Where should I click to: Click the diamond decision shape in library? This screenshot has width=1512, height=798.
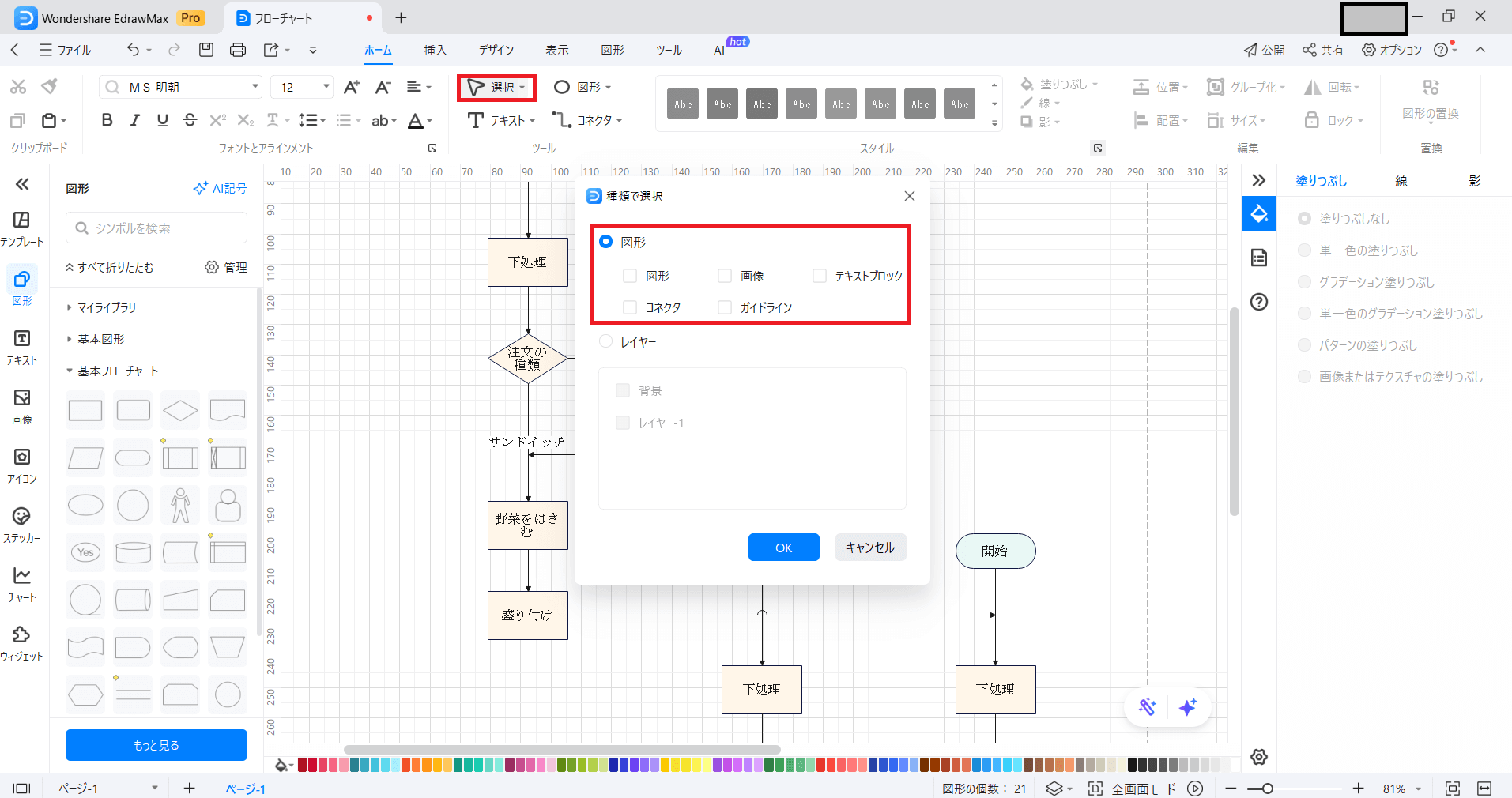[x=180, y=410]
